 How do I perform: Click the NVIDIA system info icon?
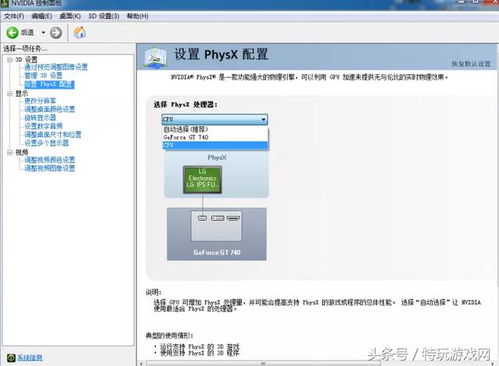11,358
